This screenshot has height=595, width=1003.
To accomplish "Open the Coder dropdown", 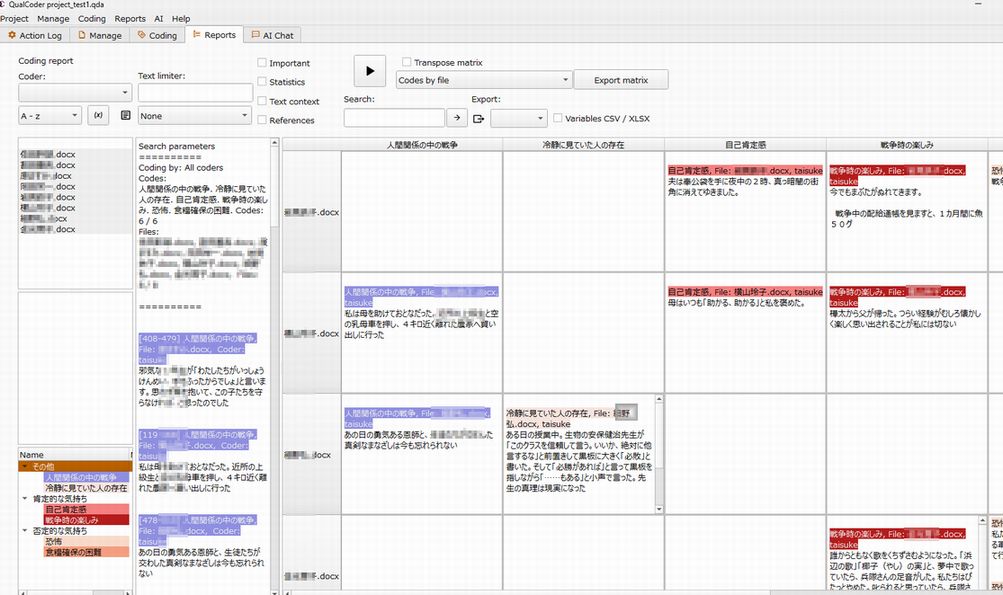I will click(x=75, y=92).
